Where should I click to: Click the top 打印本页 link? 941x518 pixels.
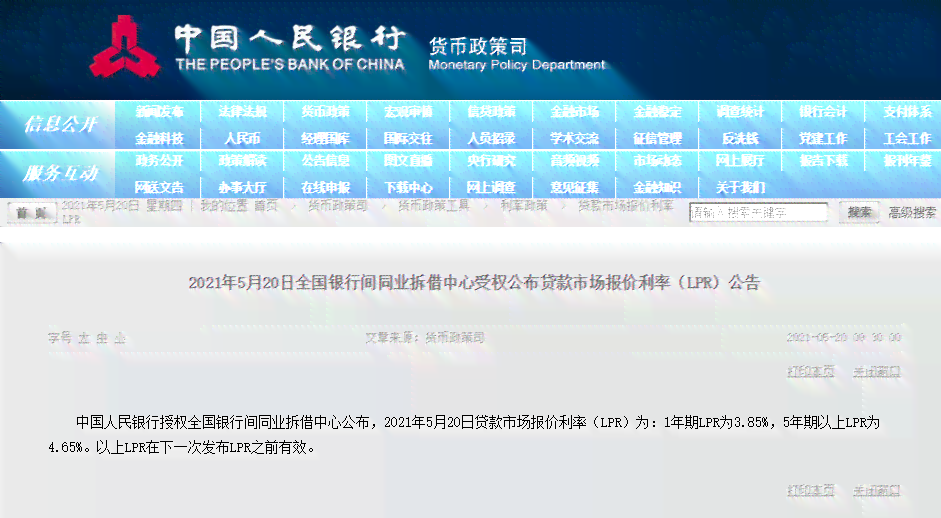click(x=810, y=372)
